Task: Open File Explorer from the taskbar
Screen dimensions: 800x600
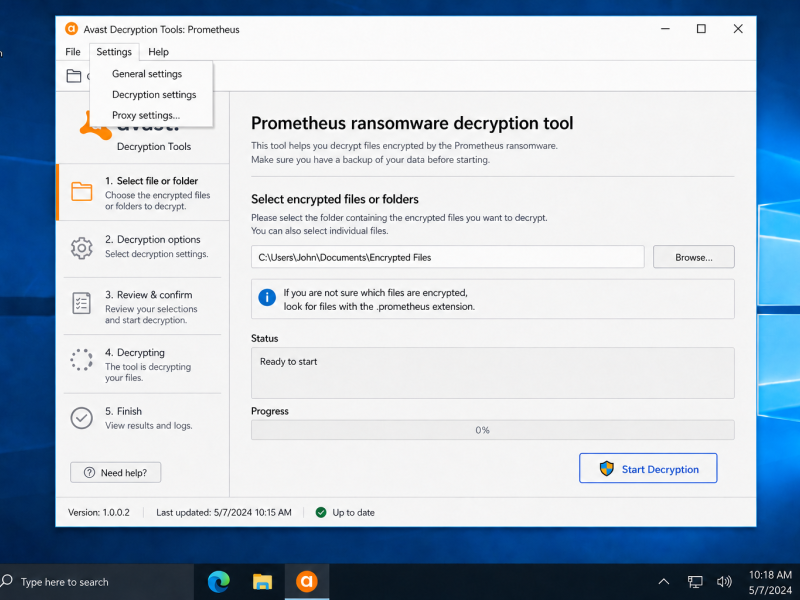Action: coord(262,582)
